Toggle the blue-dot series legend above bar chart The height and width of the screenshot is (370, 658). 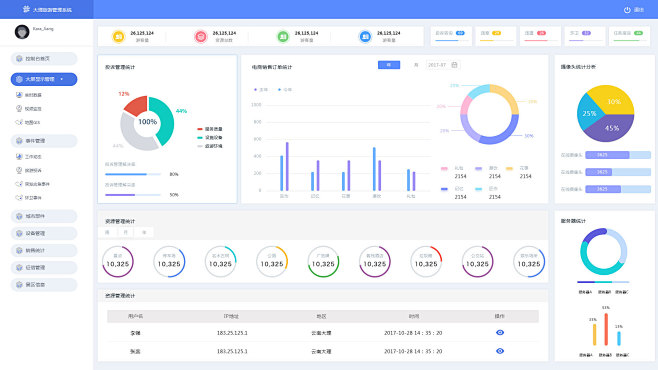[285, 89]
